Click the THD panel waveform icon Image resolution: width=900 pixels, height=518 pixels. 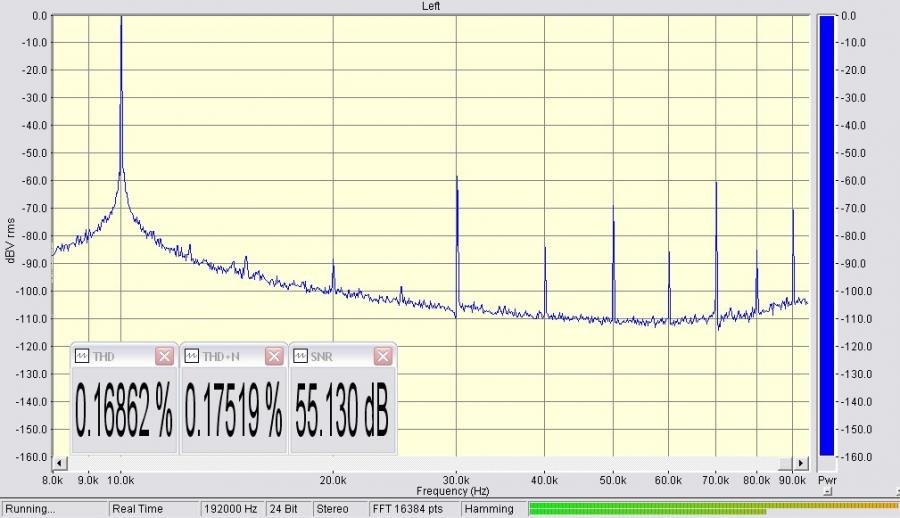(x=82, y=357)
